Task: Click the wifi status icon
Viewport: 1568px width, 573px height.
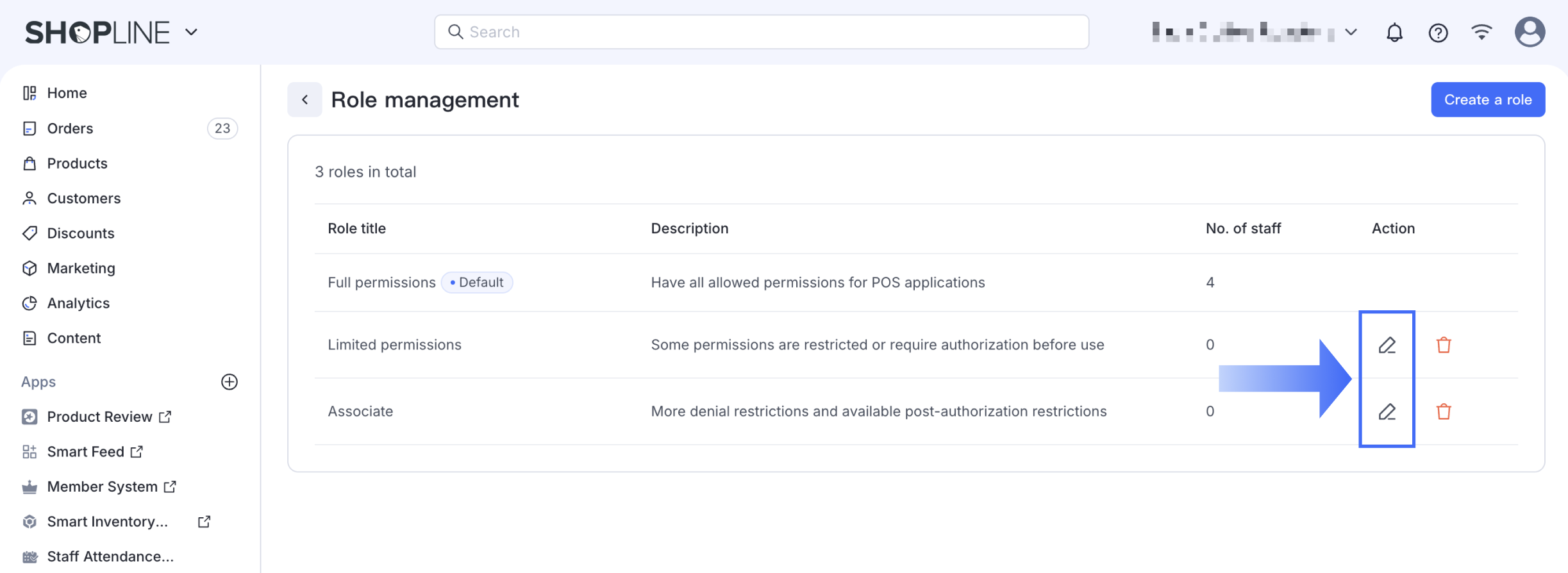Action: click(x=1481, y=32)
